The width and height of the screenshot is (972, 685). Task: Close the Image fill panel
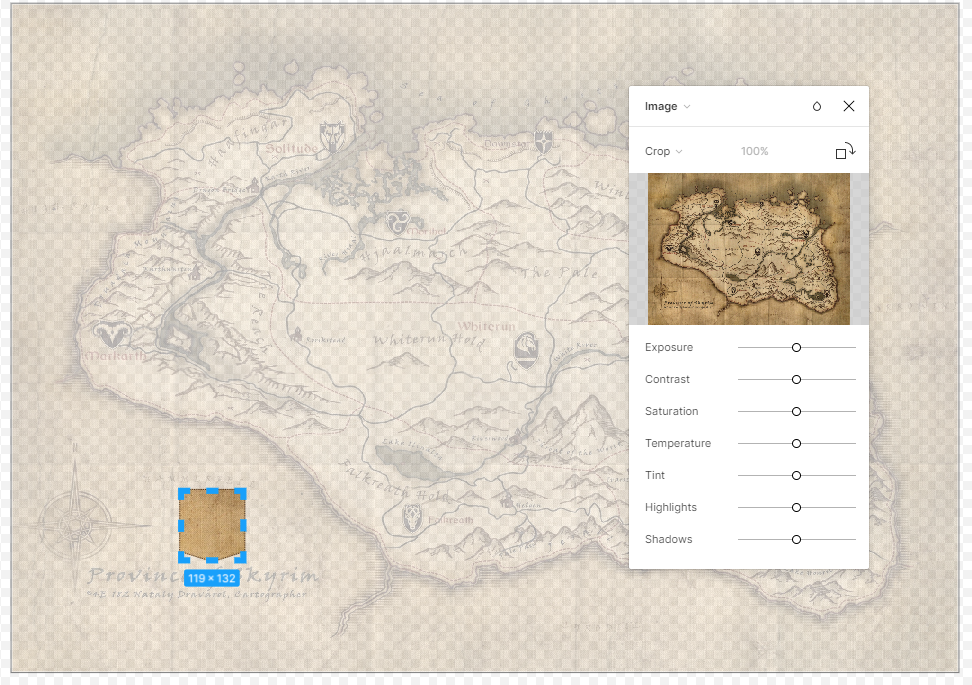click(849, 107)
